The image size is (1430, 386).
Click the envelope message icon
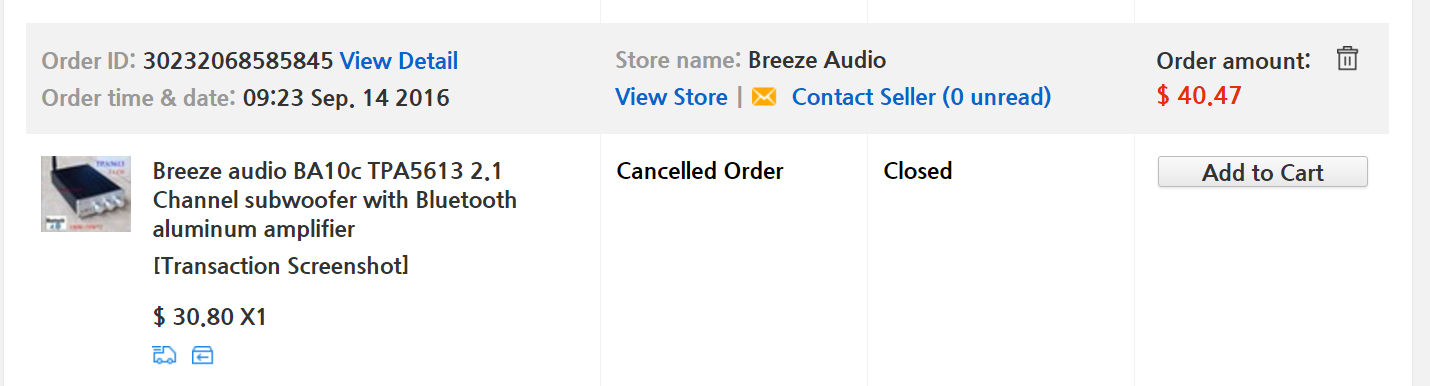coord(764,97)
